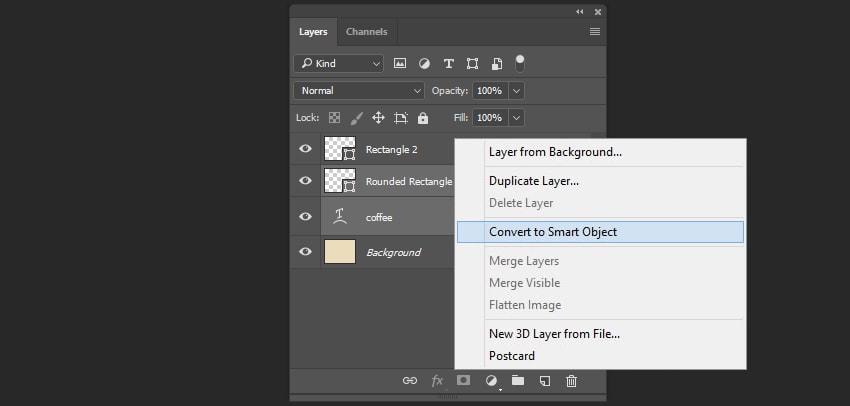The height and width of the screenshot is (406, 850).
Task: Lock image pixels brush icon
Action: coord(356,118)
